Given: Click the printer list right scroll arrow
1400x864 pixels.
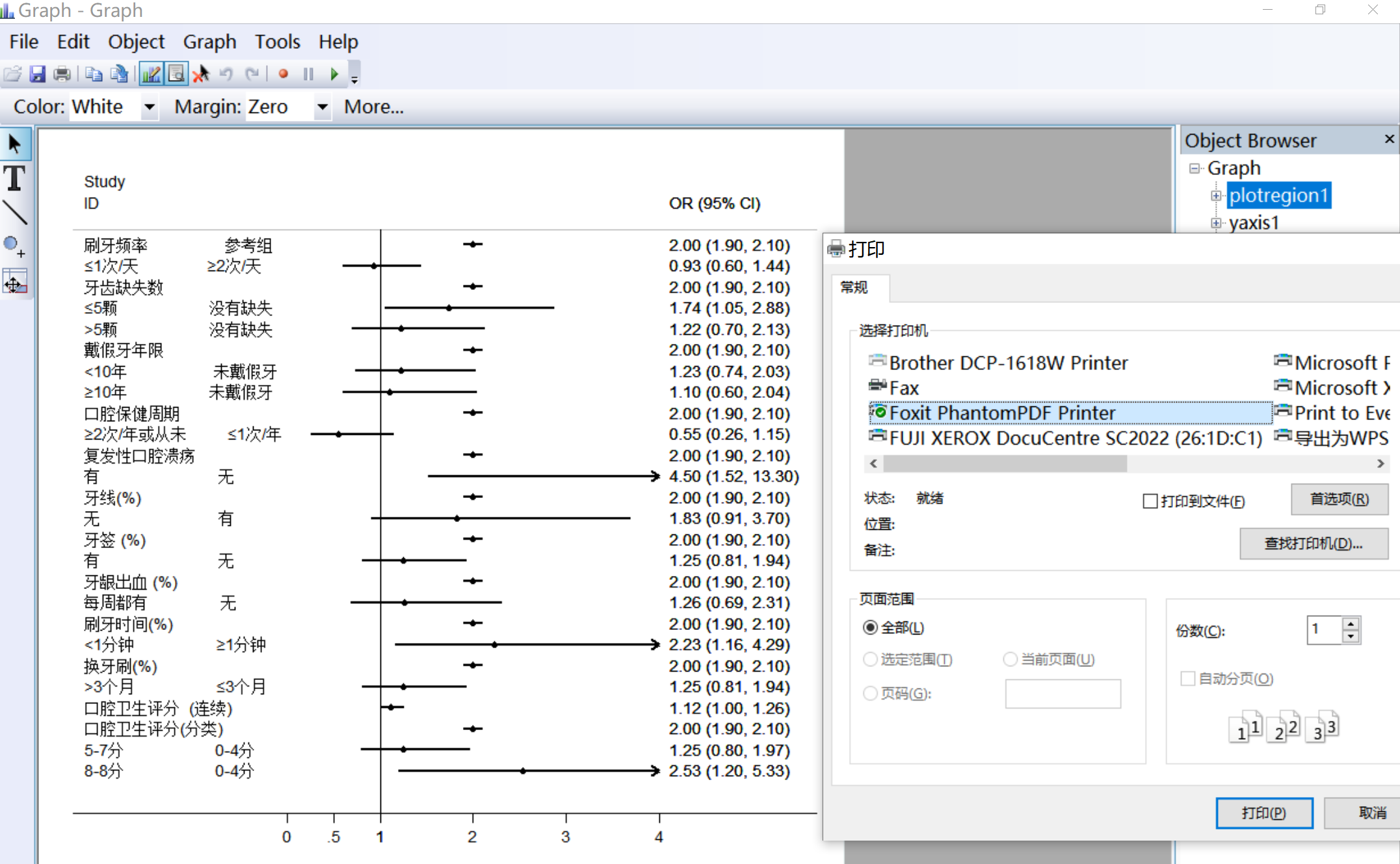Looking at the screenshot, I should pos(1380,464).
